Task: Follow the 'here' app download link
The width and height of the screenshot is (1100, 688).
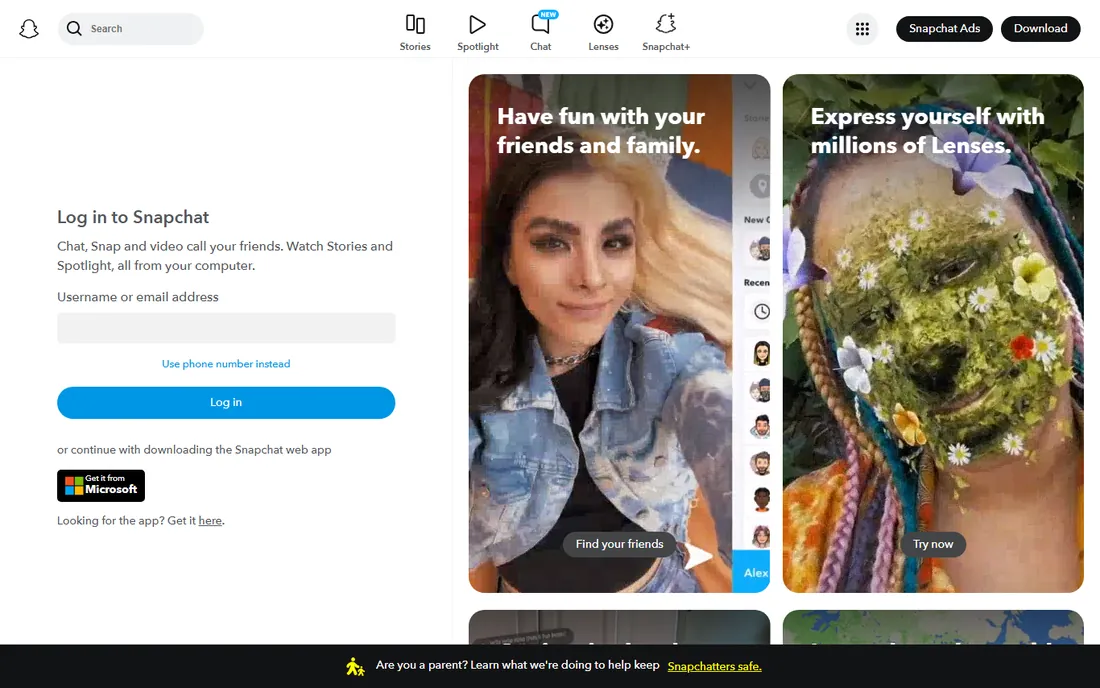Action: click(210, 521)
